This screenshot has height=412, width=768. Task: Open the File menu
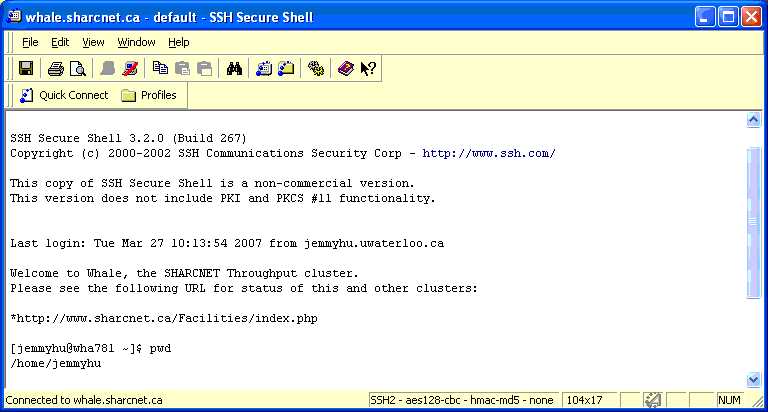(x=30, y=42)
